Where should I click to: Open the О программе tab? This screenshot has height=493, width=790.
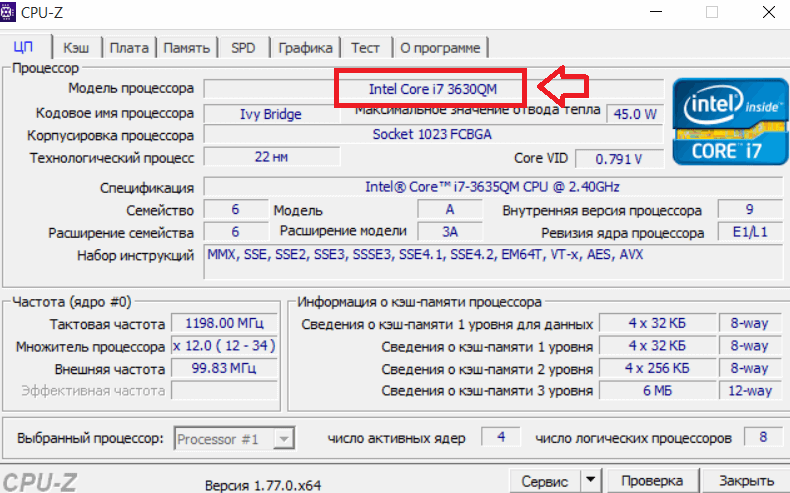(x=440, y=48)
